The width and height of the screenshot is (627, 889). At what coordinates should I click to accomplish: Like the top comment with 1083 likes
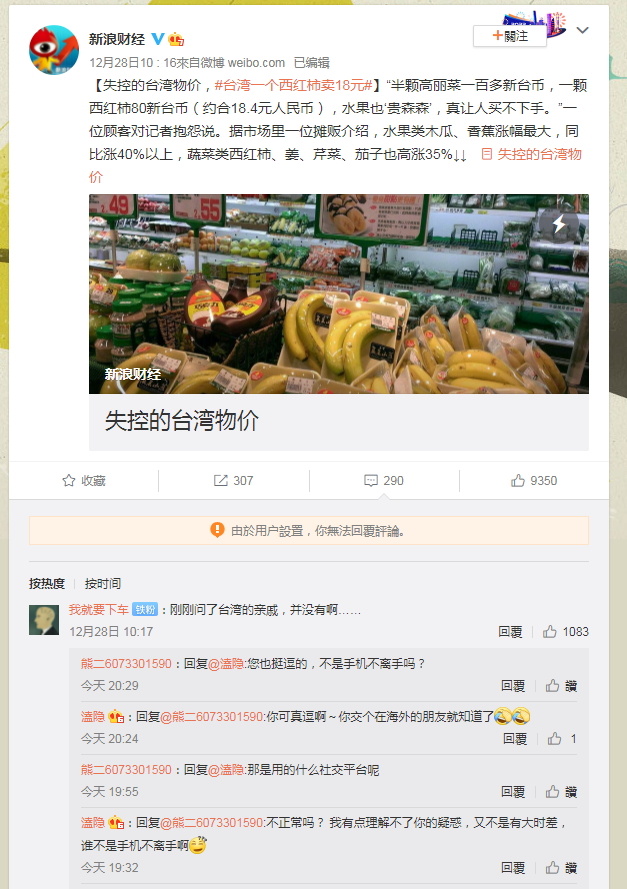566,632
